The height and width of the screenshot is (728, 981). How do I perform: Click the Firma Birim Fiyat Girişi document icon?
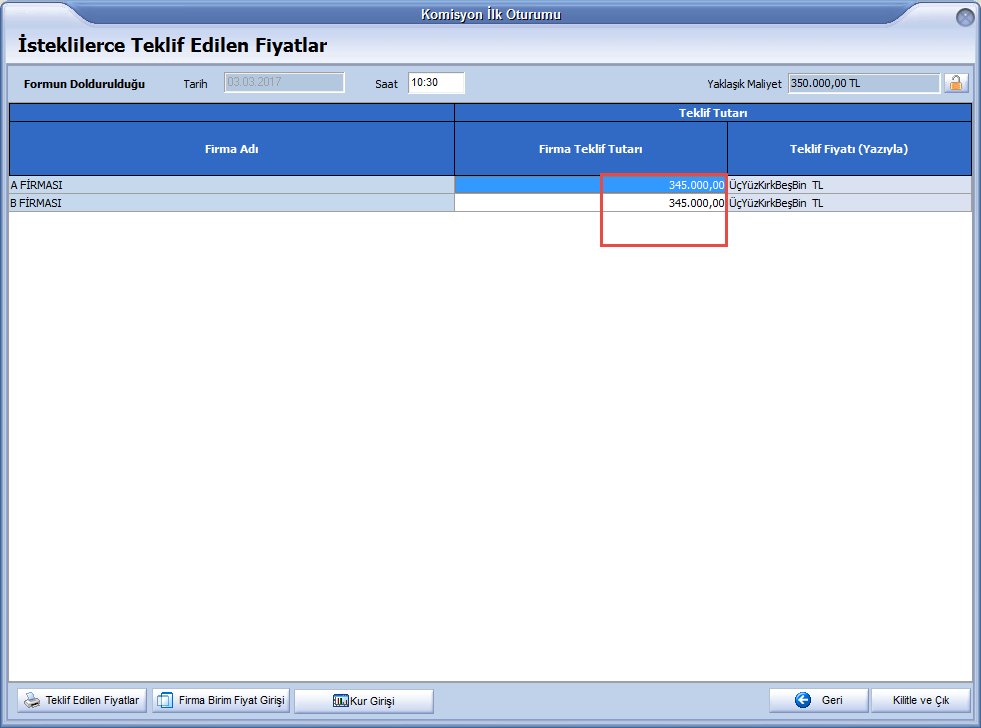coord(166,700)
